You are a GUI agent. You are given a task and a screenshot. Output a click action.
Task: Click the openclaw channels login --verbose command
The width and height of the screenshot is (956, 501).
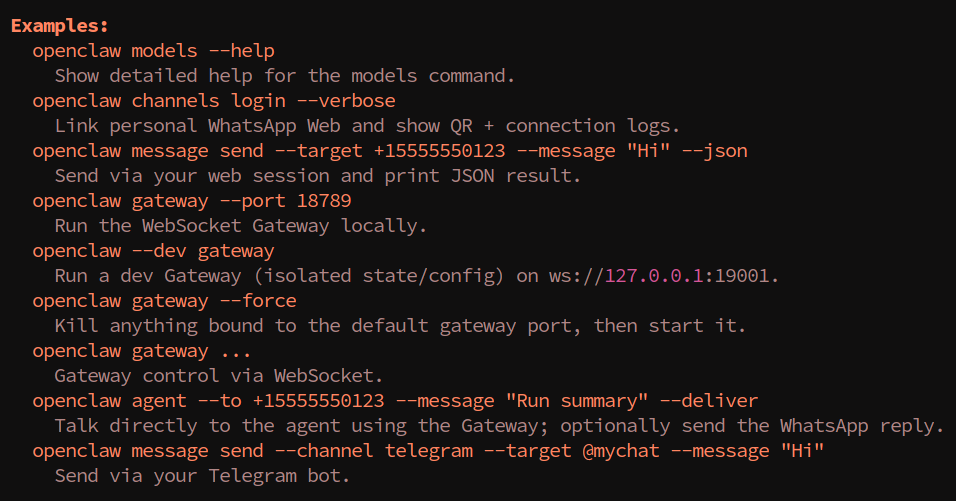click(x=214, y=101)
